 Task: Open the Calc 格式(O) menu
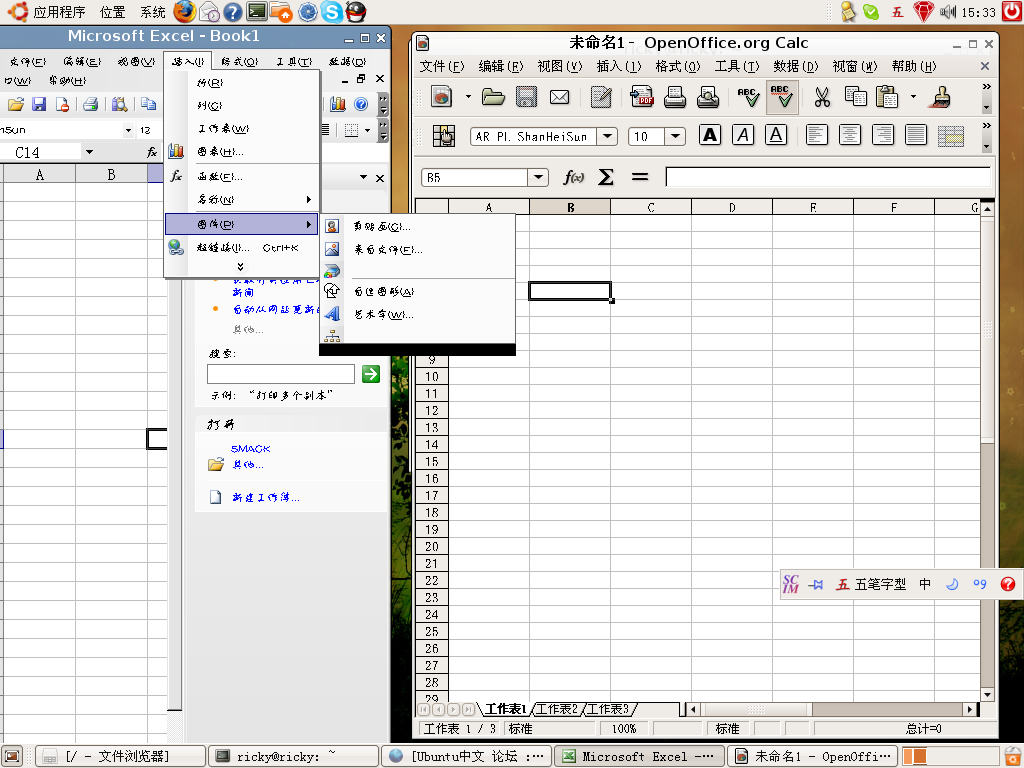[x=678, y=66]
